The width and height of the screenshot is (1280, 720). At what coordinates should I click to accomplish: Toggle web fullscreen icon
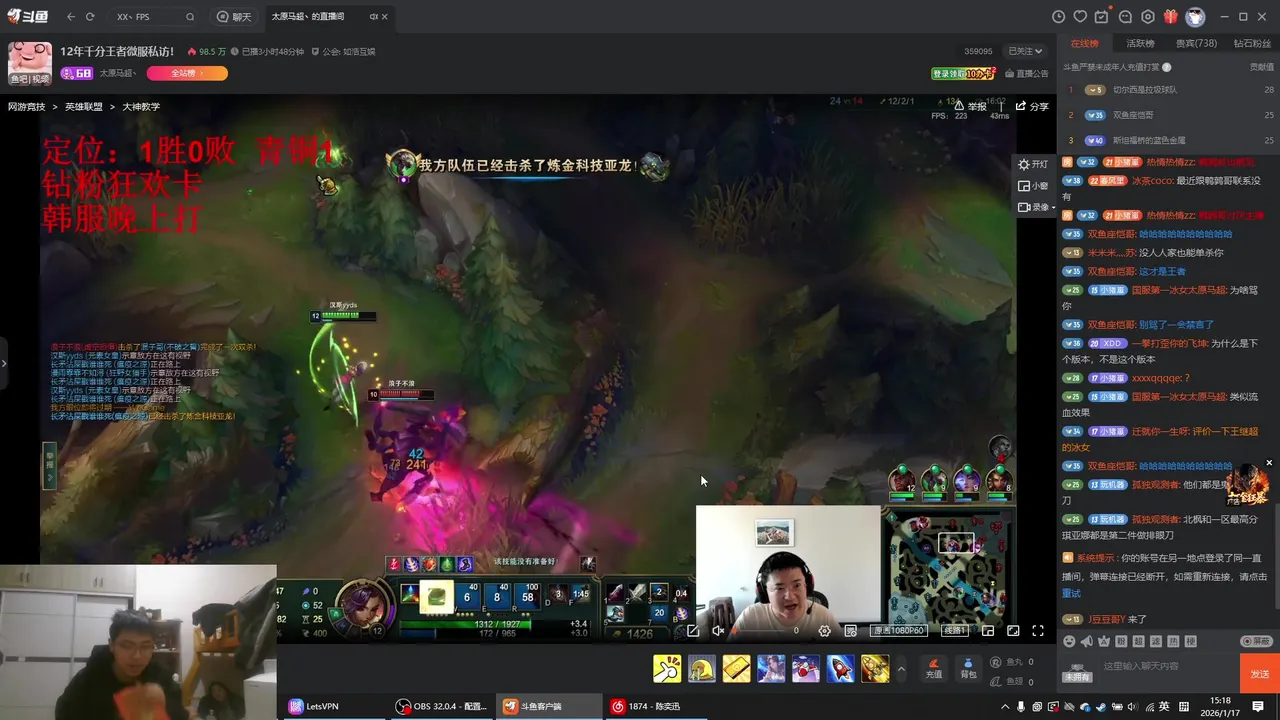[x=1013, y=631]
